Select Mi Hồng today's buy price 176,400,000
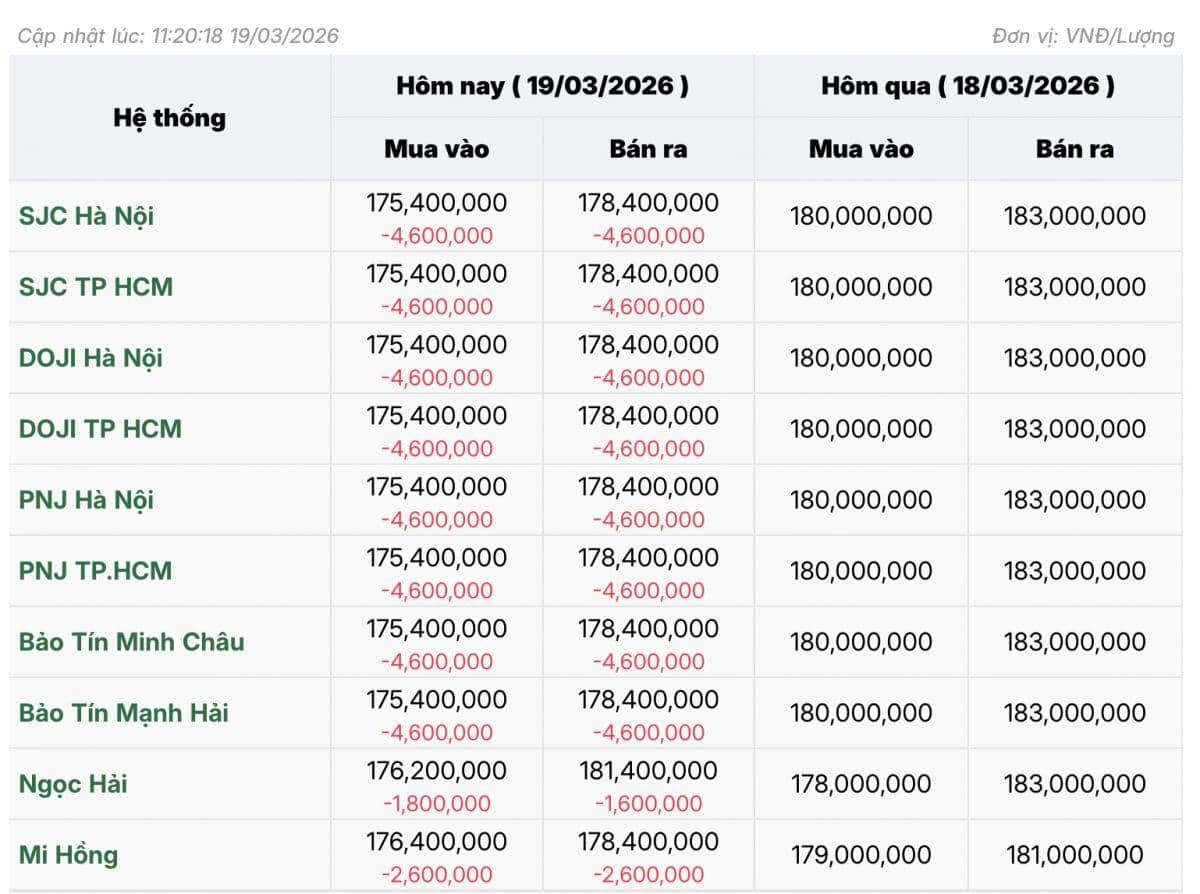The image size is (1200, 894). pyautogui.click(x=437, y=842)
